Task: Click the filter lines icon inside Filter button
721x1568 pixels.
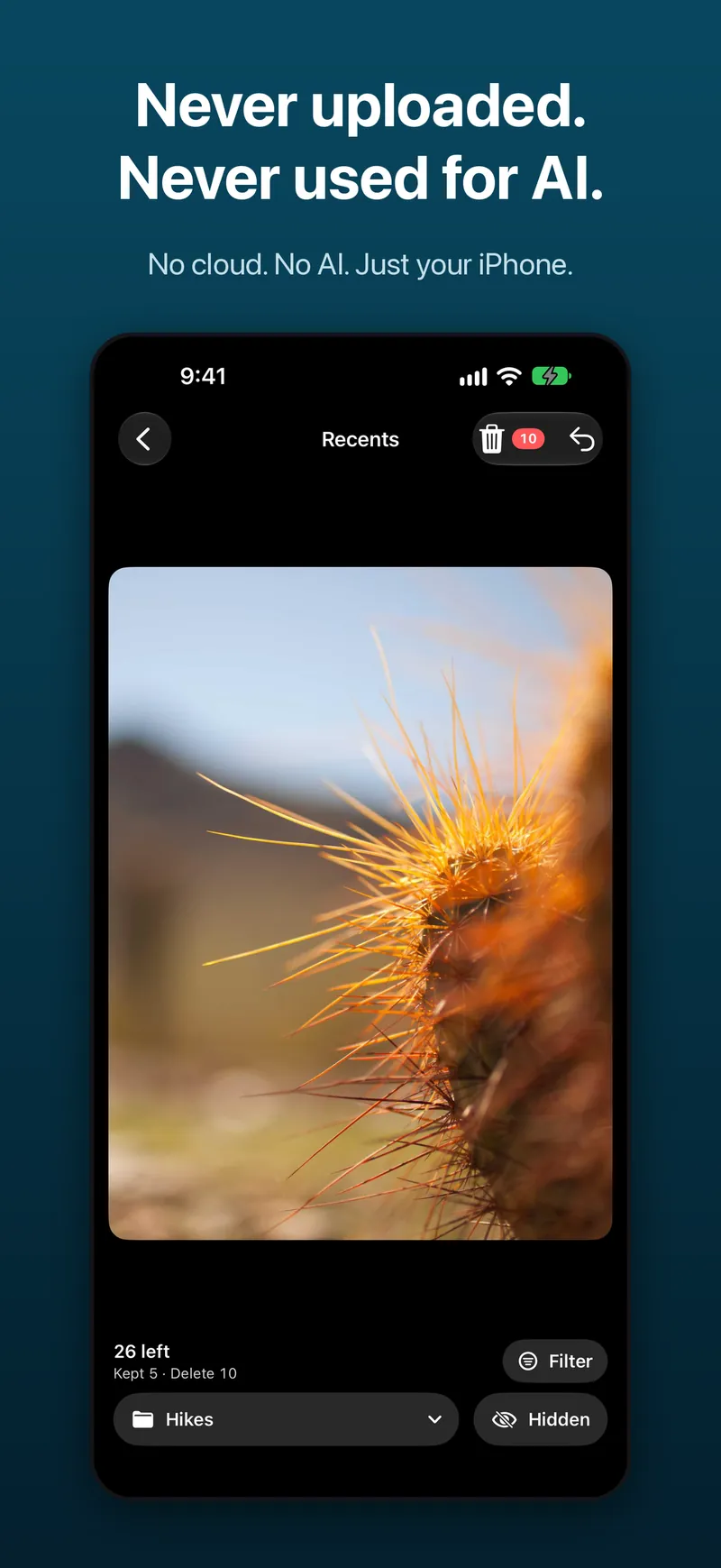Action: tap(528, 1361)
